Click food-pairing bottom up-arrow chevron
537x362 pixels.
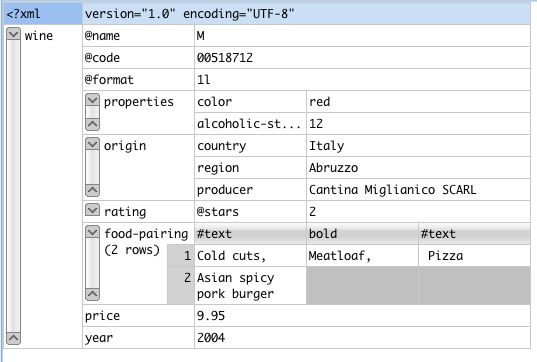(x=92, y=294)
